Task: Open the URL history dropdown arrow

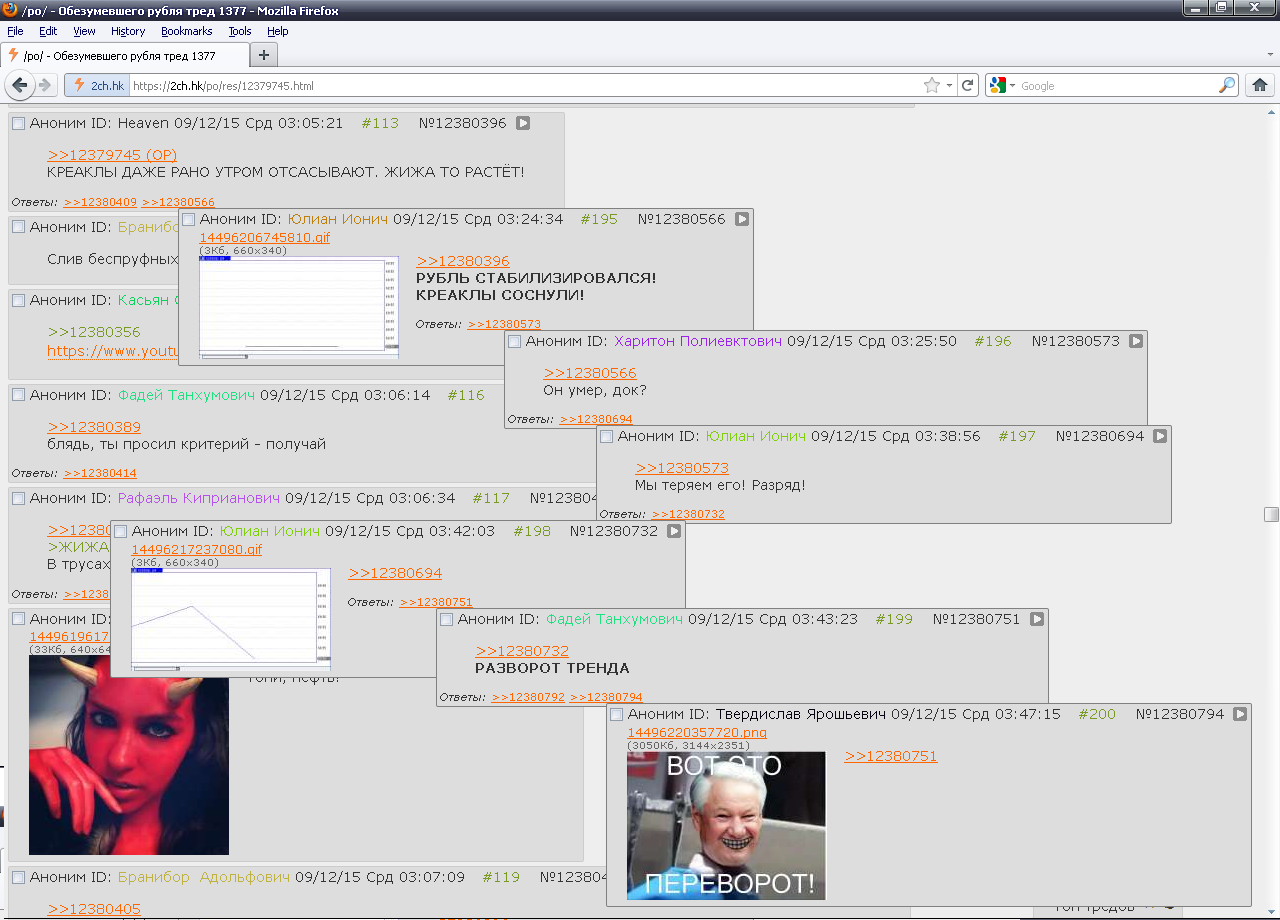Action: [x=949, y=85]
